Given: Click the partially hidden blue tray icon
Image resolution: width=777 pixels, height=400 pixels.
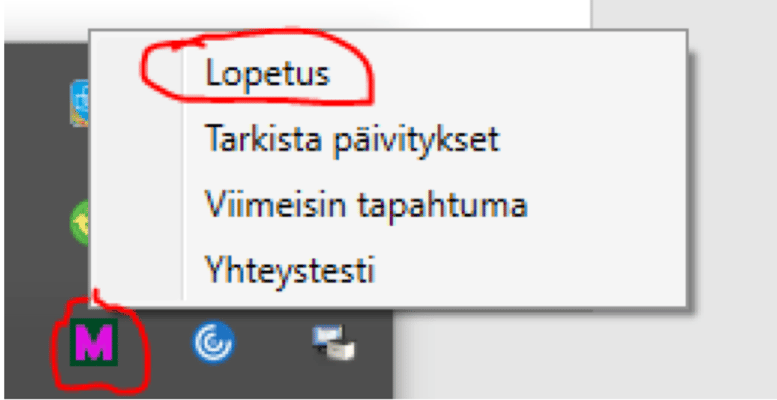Looking at the screenshot, I should point(79,103).
